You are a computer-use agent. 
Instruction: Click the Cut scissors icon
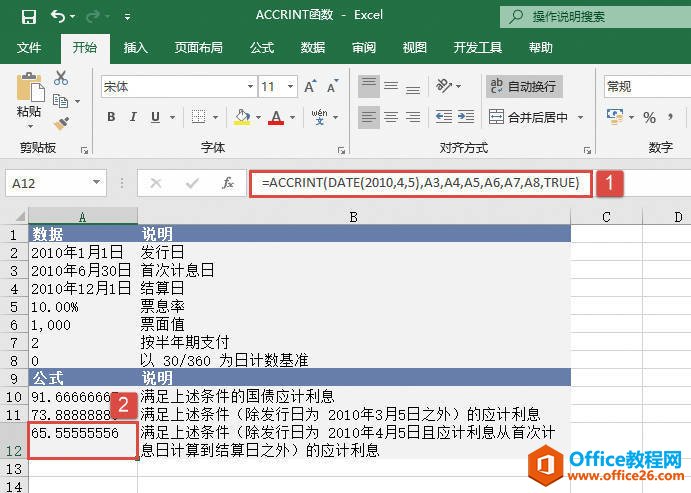(61, 78)
